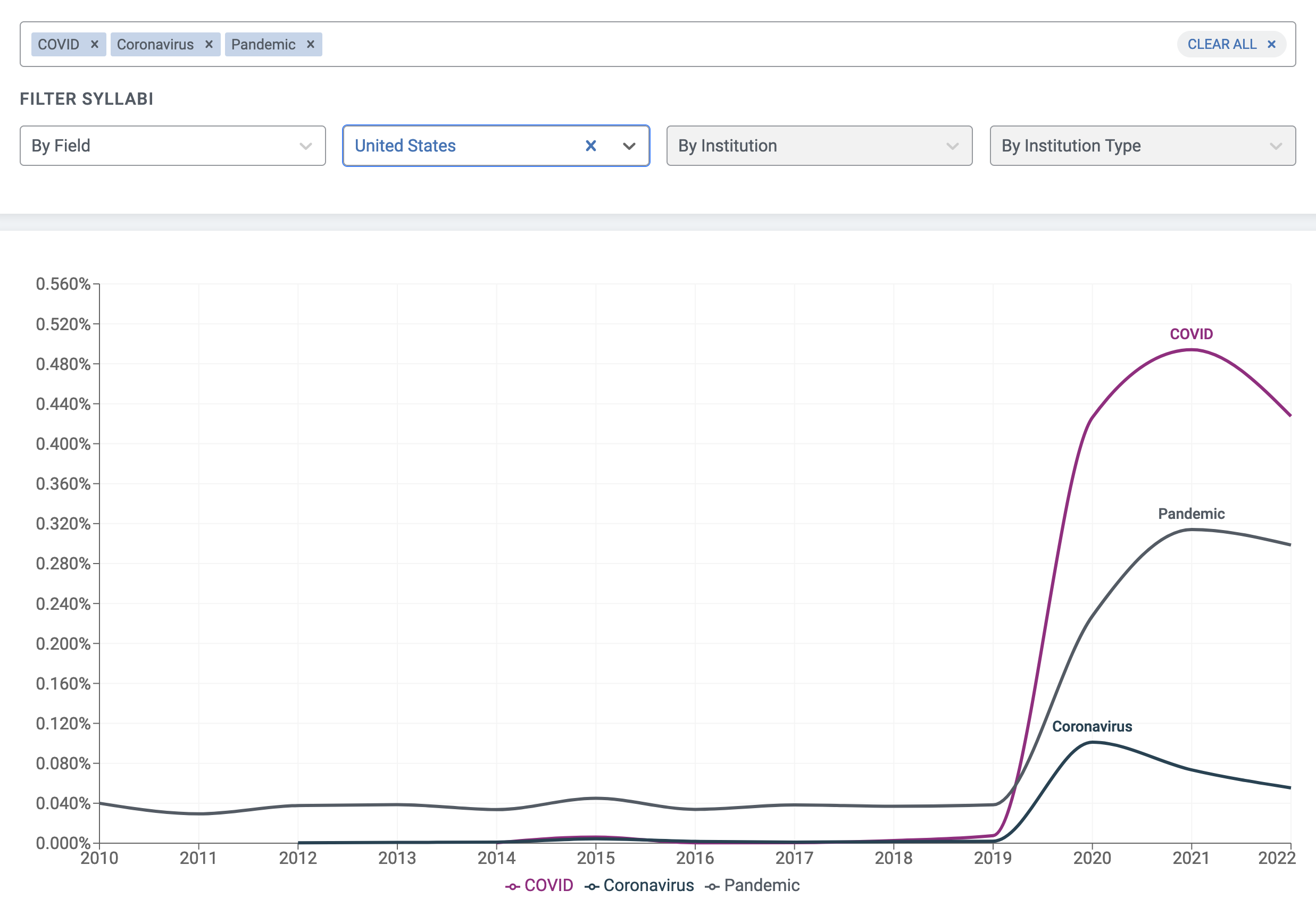Clear the United States country filter
Viewport: 1316px width, 907px height.
pos(590,146)
